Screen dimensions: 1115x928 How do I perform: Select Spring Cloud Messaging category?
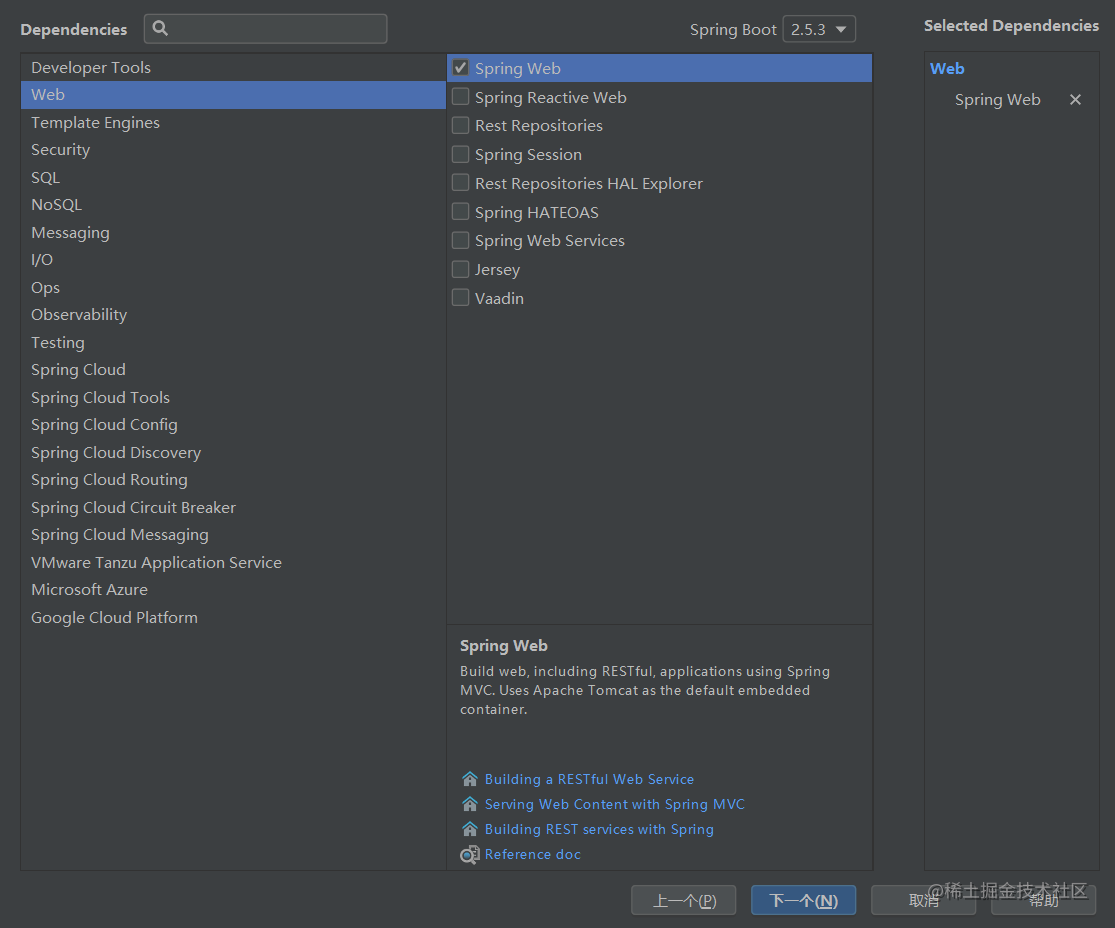tap(233, 535)
